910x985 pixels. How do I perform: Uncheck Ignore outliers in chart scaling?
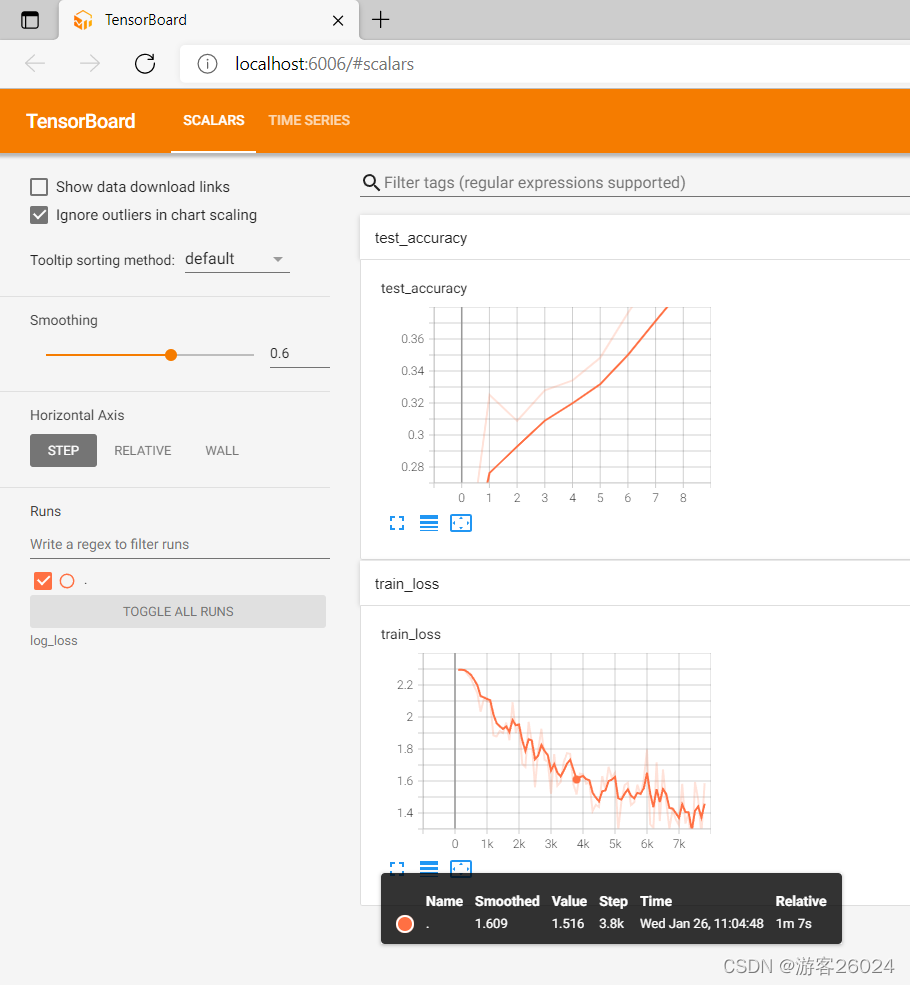click(x=39, y=215)
